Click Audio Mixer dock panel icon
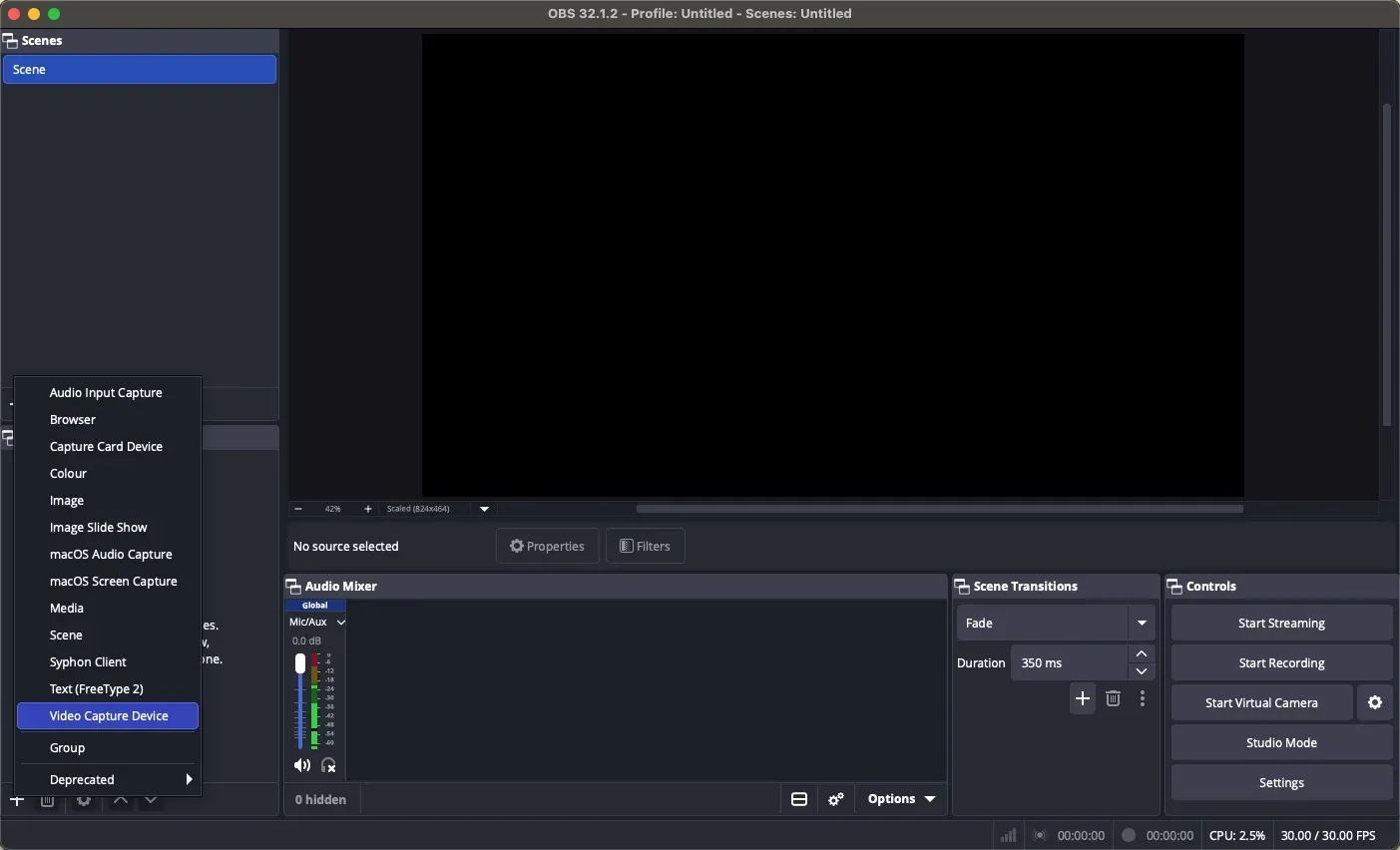Viewport: 1400px width, 850px height. [293, 587]
